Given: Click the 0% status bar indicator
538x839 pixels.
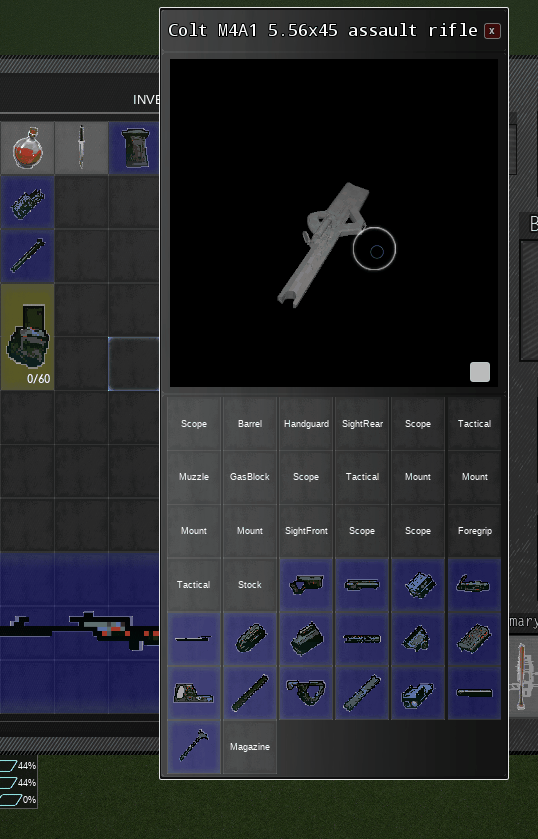Looking at the screenshot, I should tap(18, 800).
